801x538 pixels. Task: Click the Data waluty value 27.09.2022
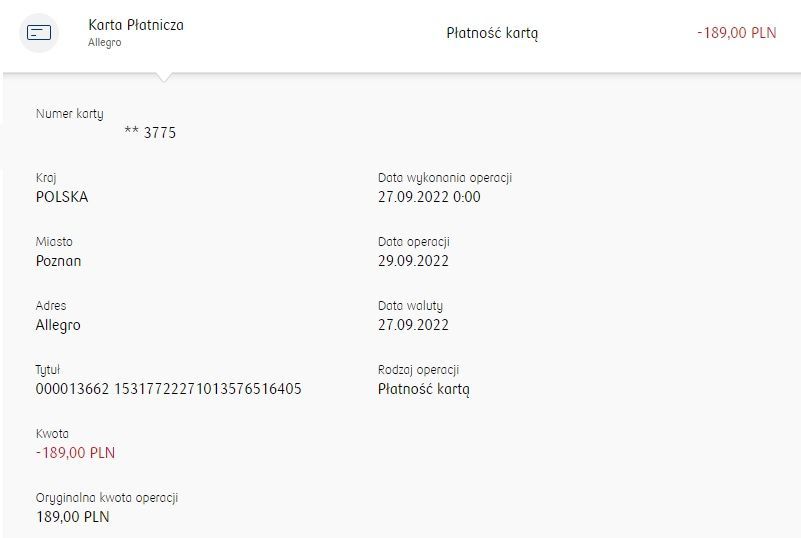pyautogui.click(x=413, y=325)
